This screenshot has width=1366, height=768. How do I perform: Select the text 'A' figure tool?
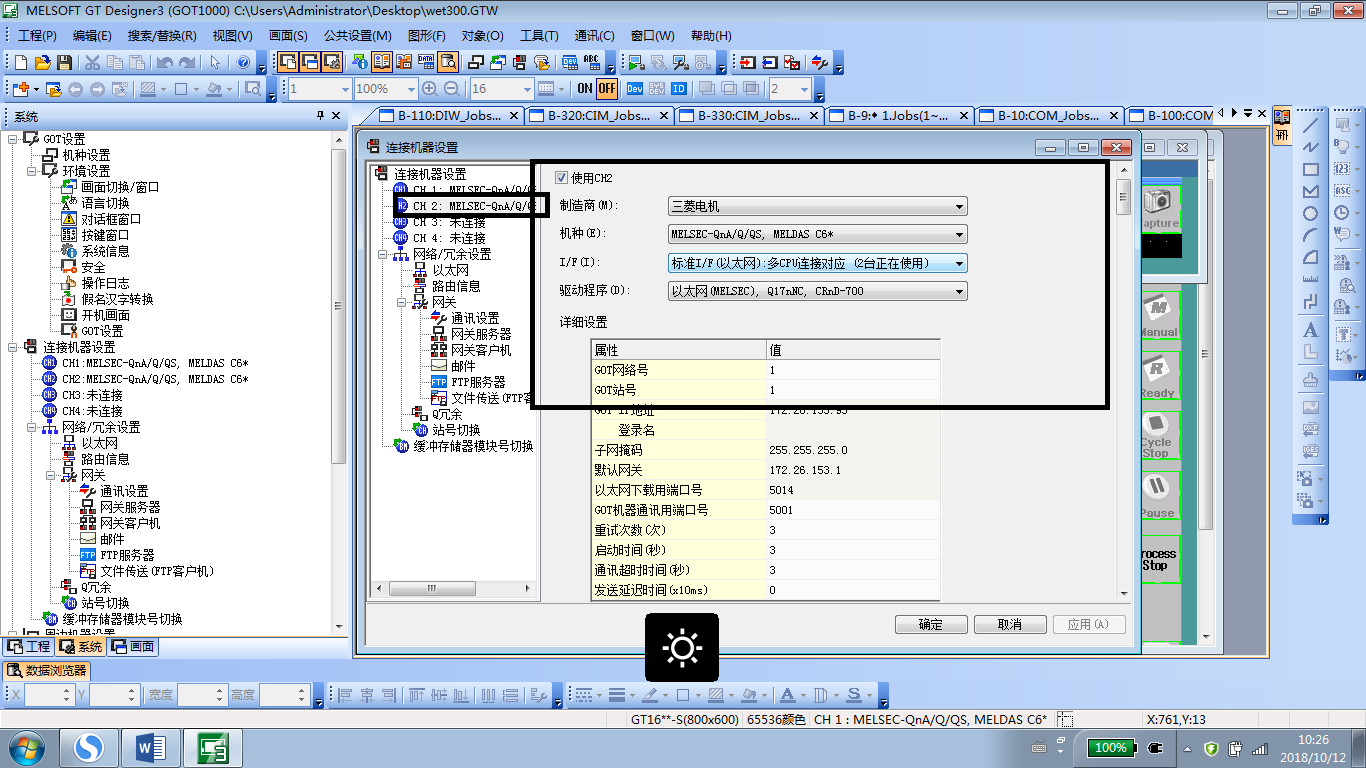point(1310,331)
